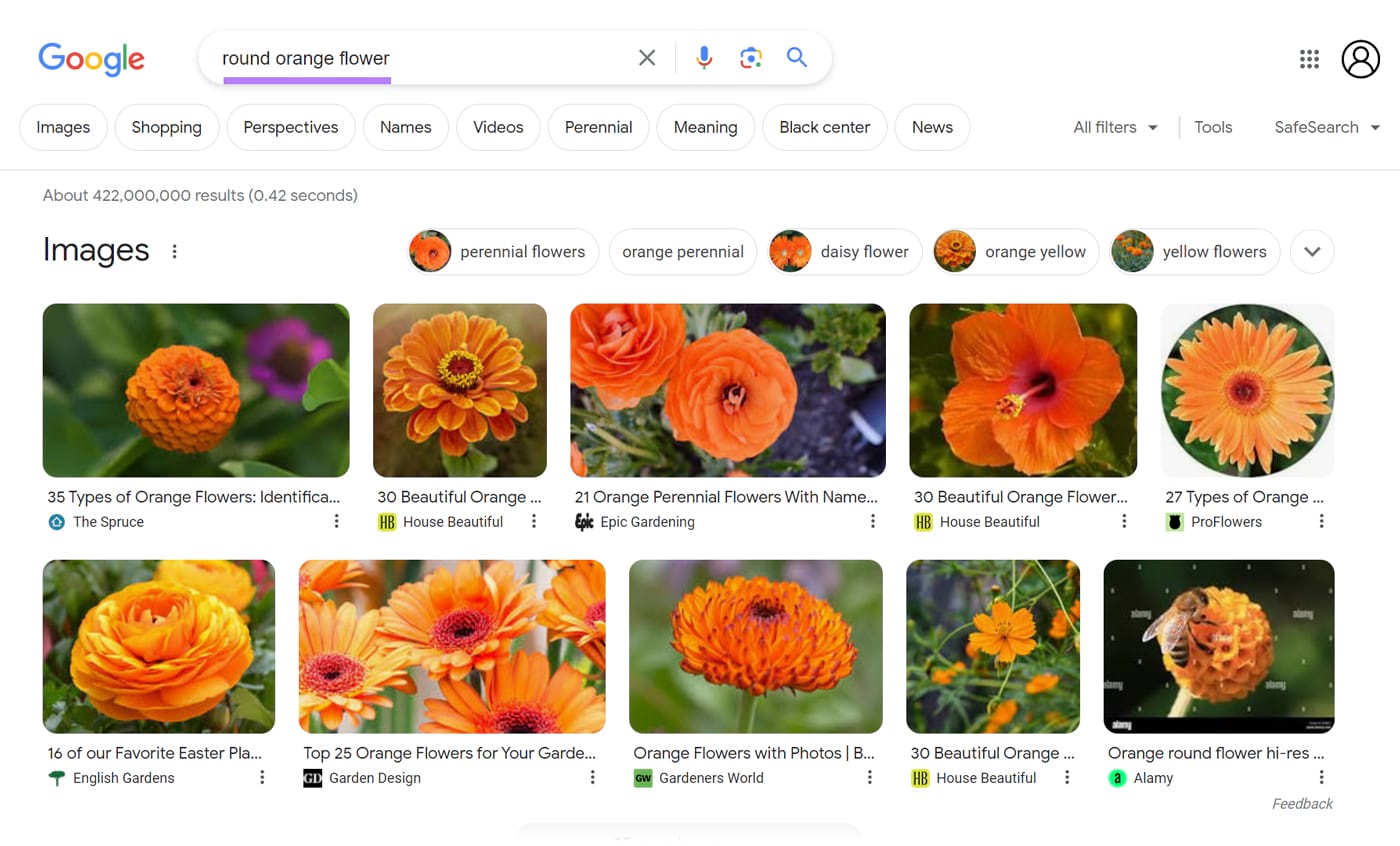
Task: Open your Google account profile icon
Action: (x=1360, y=59)
